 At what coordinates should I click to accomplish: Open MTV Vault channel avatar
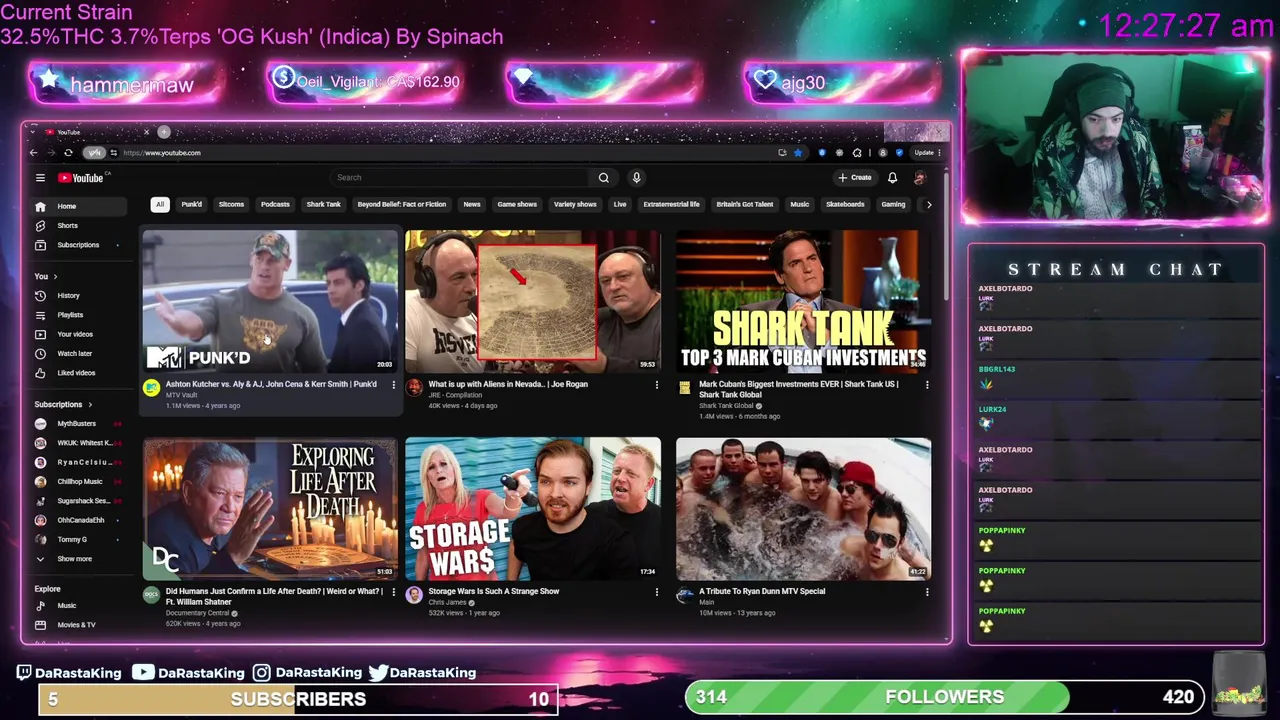pyautogui.click(x=151, y=388)
